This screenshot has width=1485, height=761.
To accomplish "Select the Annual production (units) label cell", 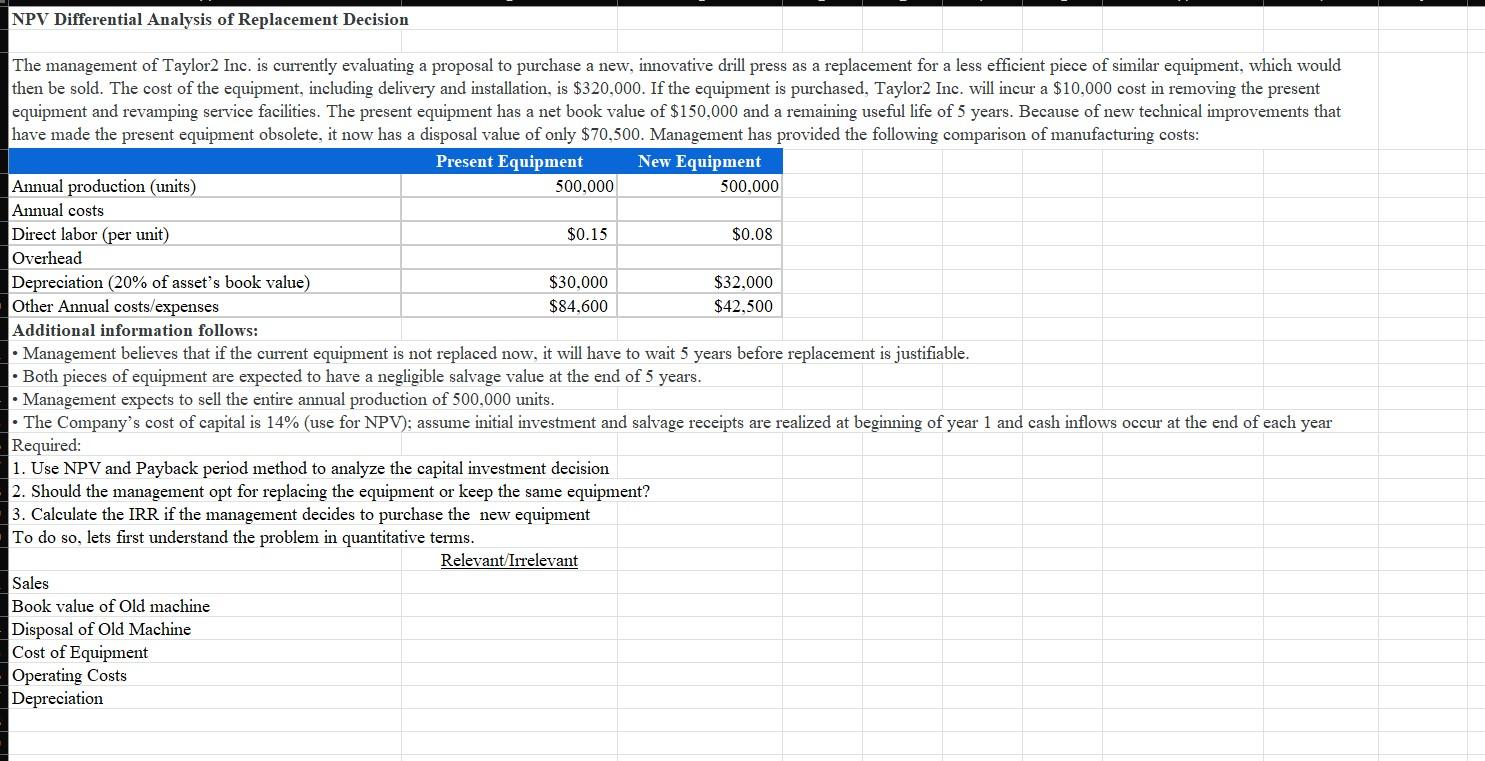I will (103, 186).
